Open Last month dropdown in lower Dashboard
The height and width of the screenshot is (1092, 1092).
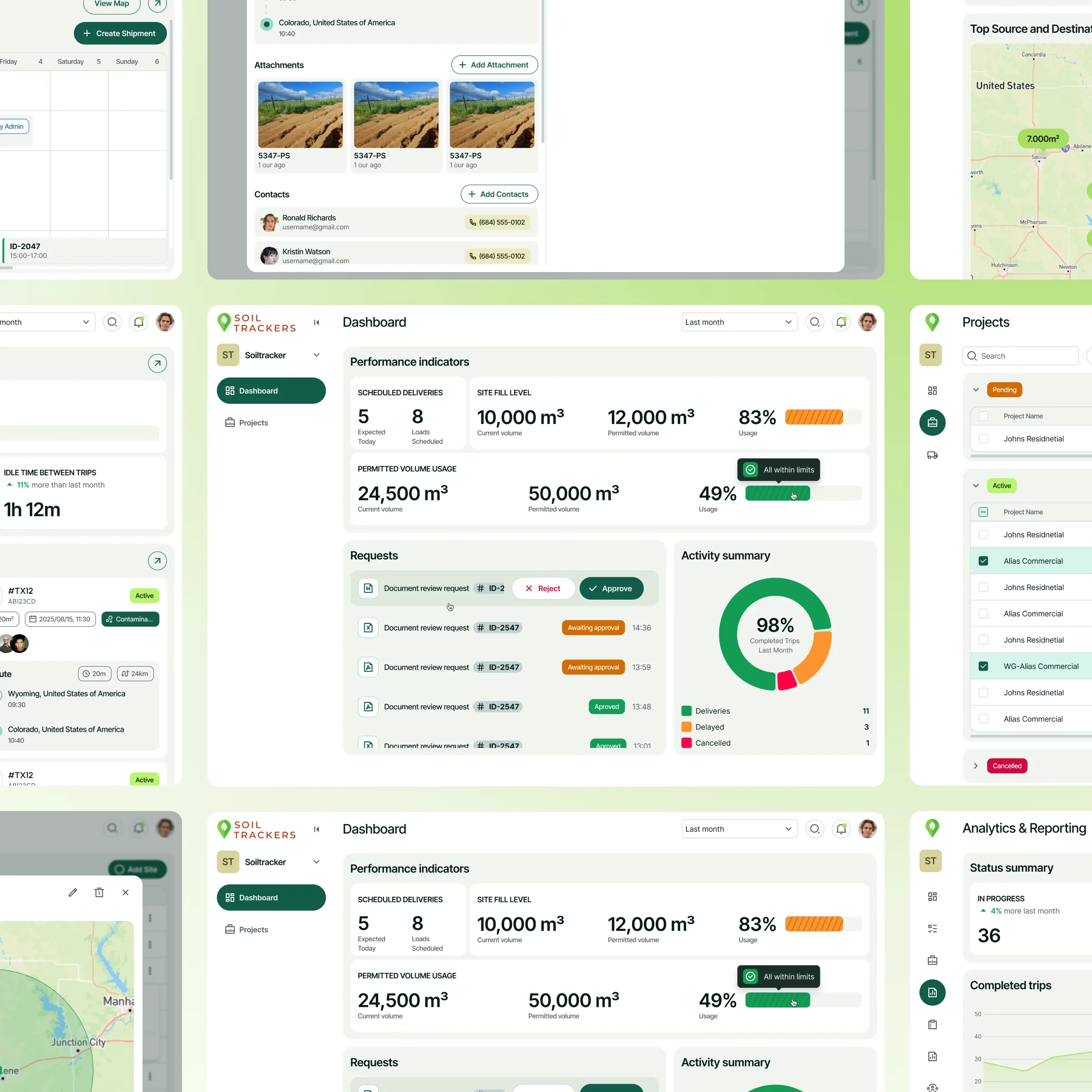pos(739,829)
